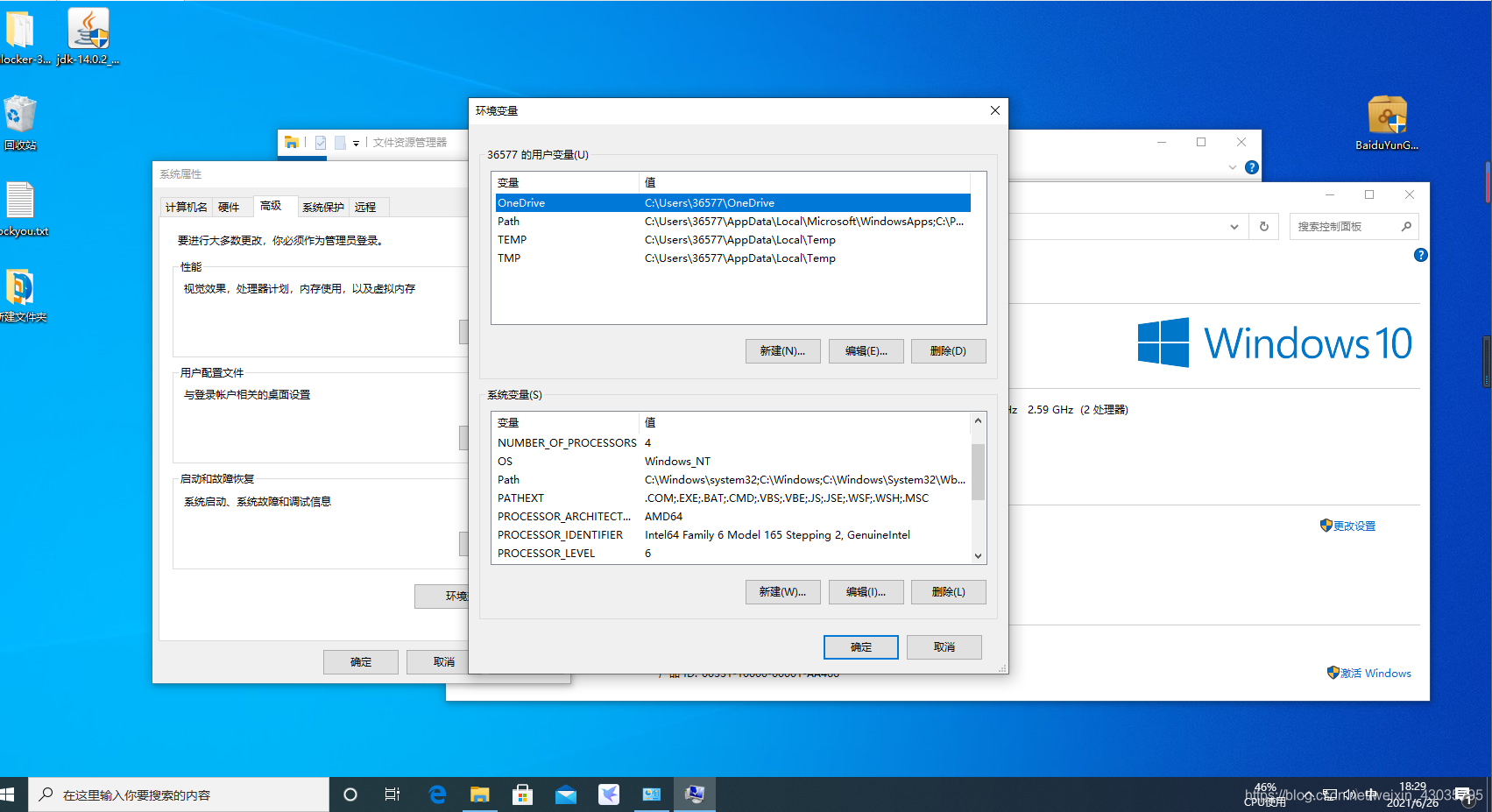Viewport: 1492px width, 812px height.
Task: Click the Windows Start button
Action: (7, 794)
